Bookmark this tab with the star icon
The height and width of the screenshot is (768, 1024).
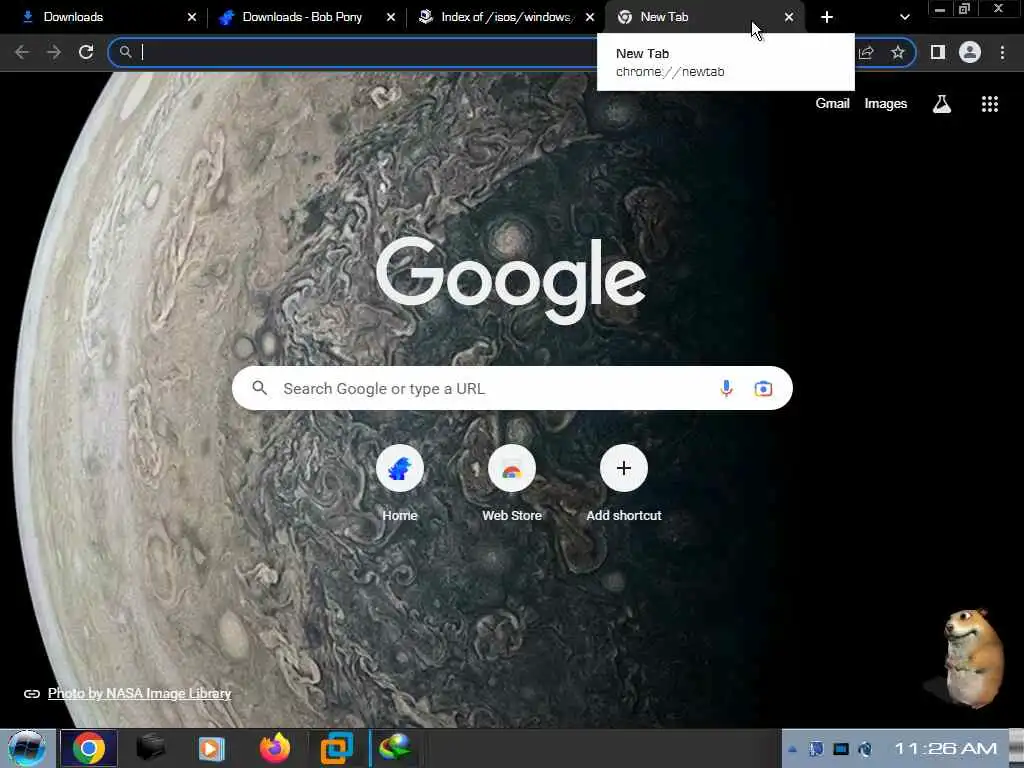click(898, 52)
